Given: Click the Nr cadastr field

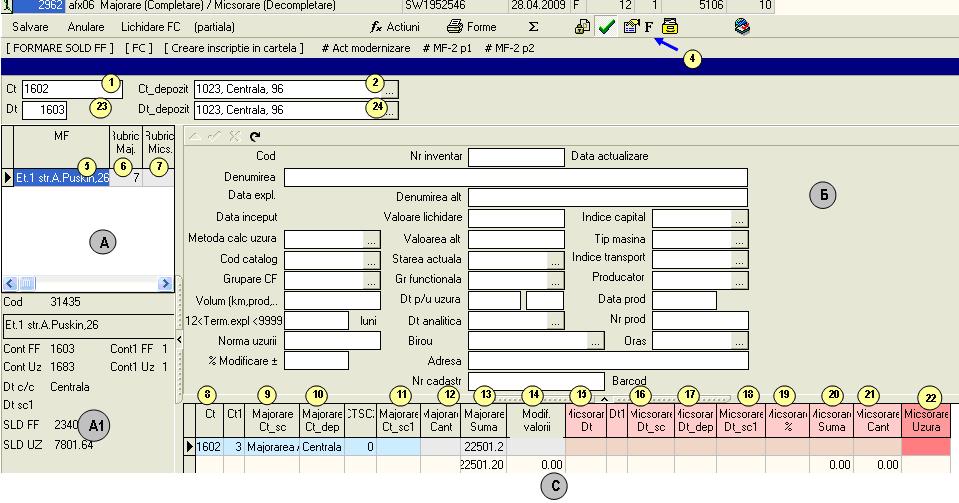Looking at the screenshot, I should point(536,381).
